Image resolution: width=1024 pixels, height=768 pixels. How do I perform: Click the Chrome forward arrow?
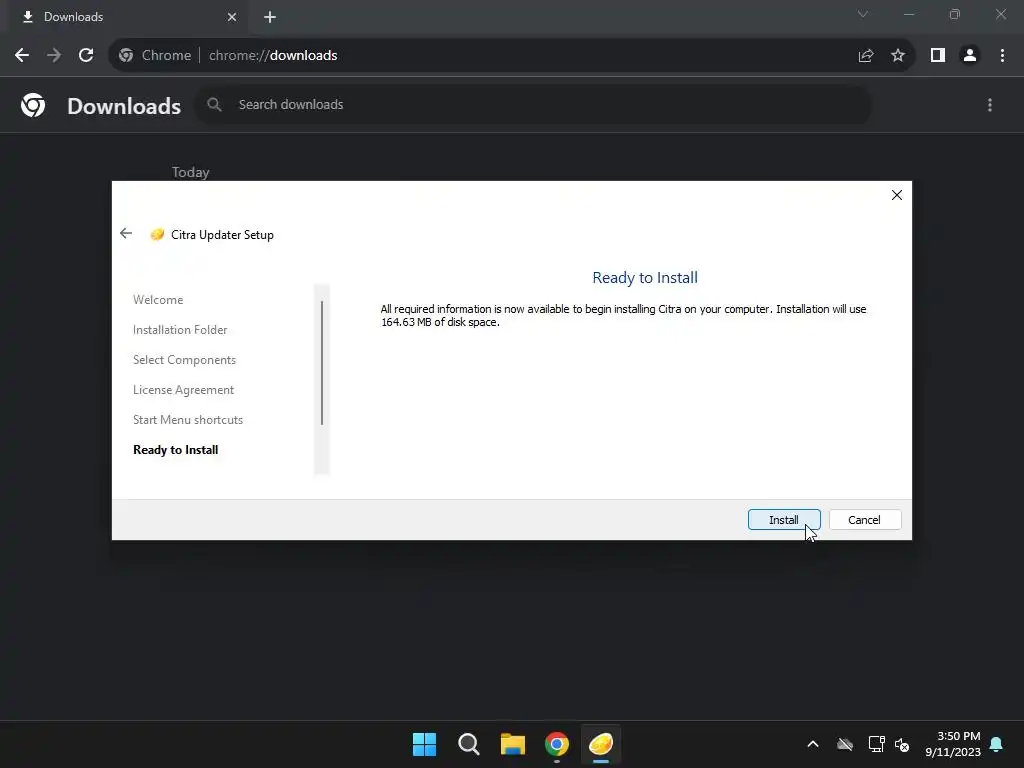pos(54,56)
